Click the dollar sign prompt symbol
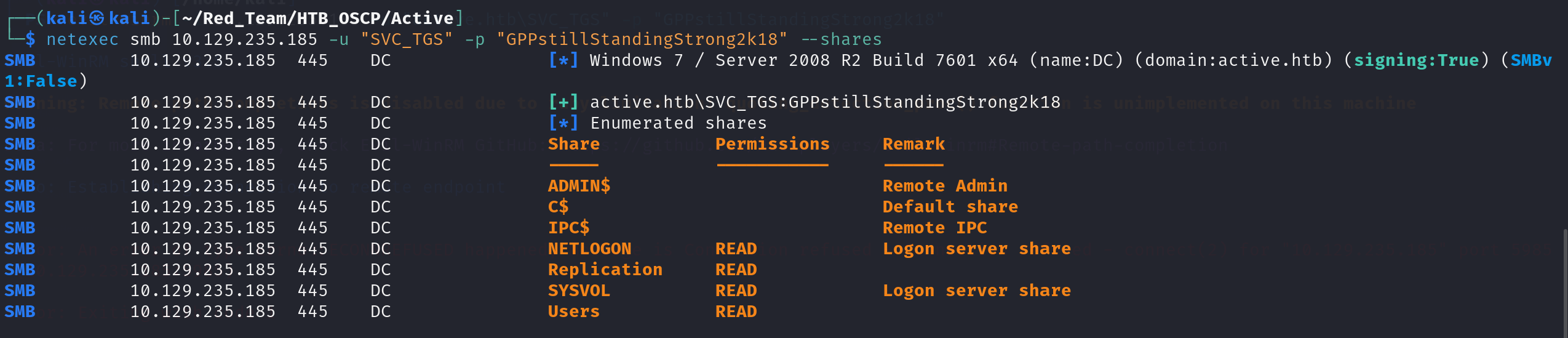The width and height of the screenshot is (1568, 338). (30, 39)
